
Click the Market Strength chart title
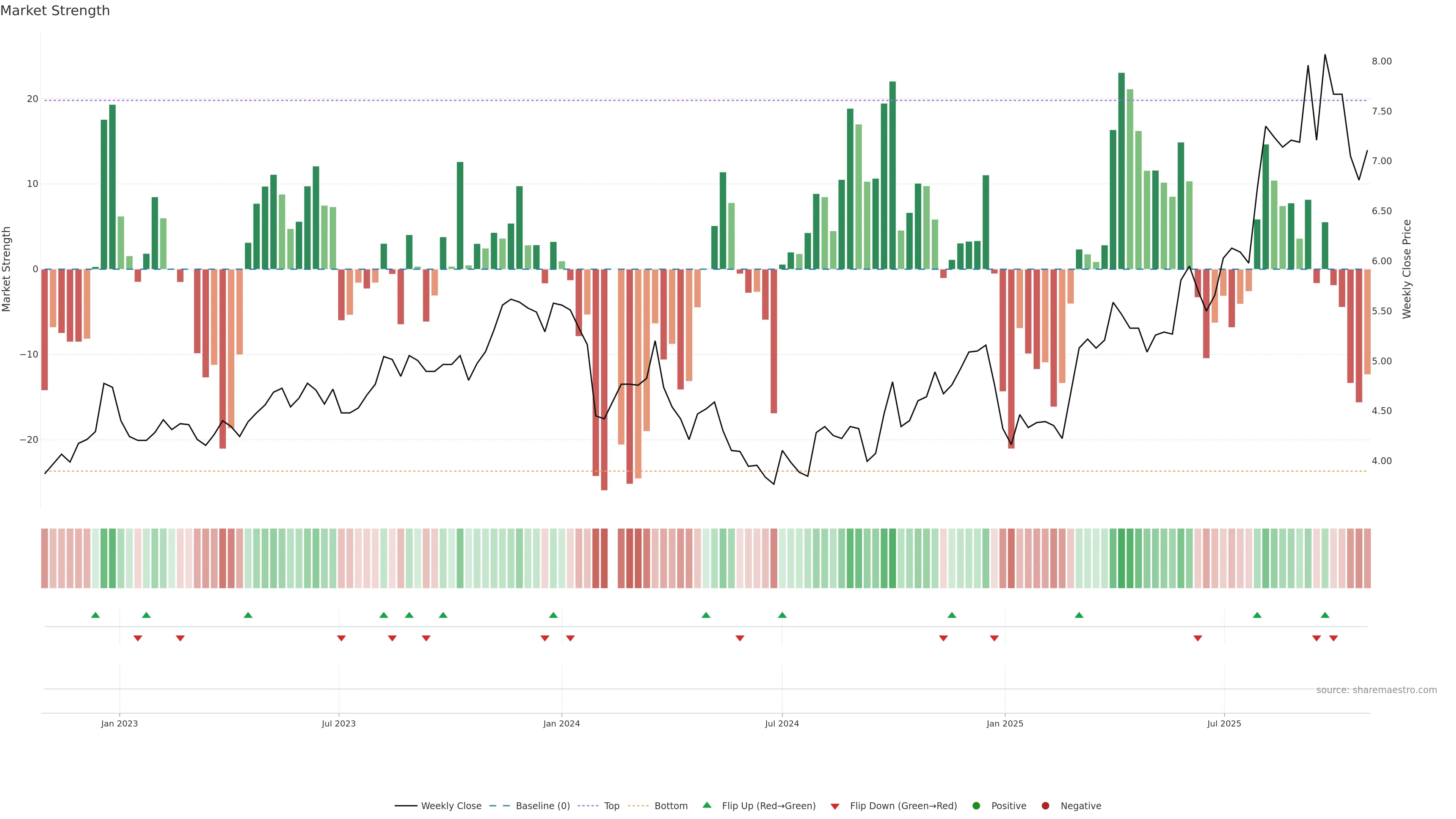55,11
